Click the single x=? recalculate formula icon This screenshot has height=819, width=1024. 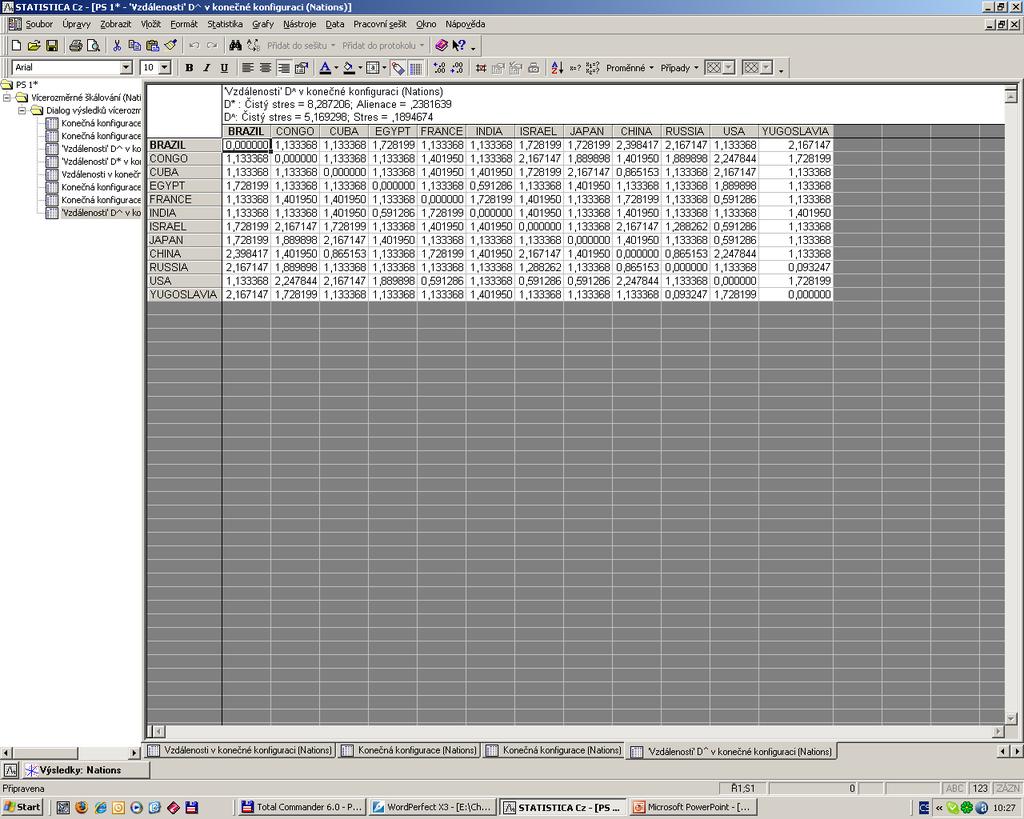[575, 67]
